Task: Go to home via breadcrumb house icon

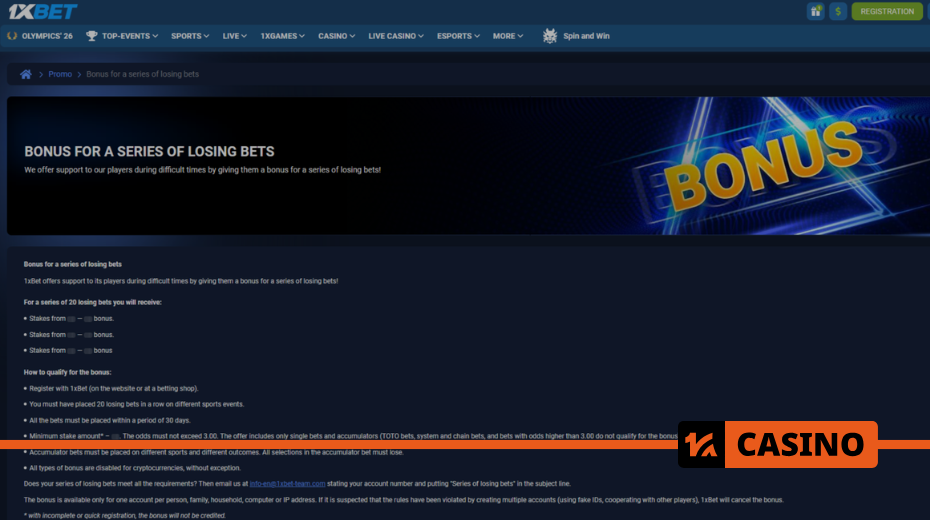Action: point(26,74)
